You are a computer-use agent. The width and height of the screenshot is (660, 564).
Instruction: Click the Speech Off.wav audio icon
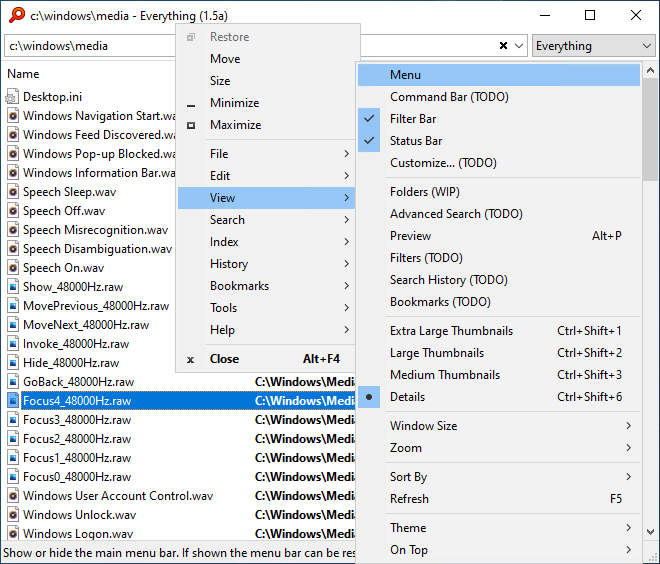click(13, 211)
